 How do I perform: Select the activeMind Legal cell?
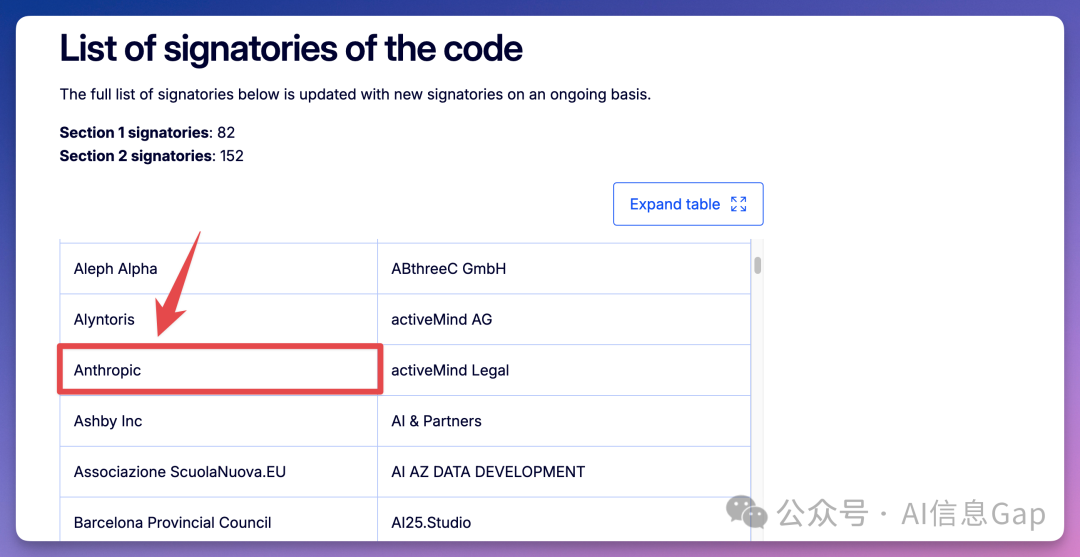pos(564,370)
